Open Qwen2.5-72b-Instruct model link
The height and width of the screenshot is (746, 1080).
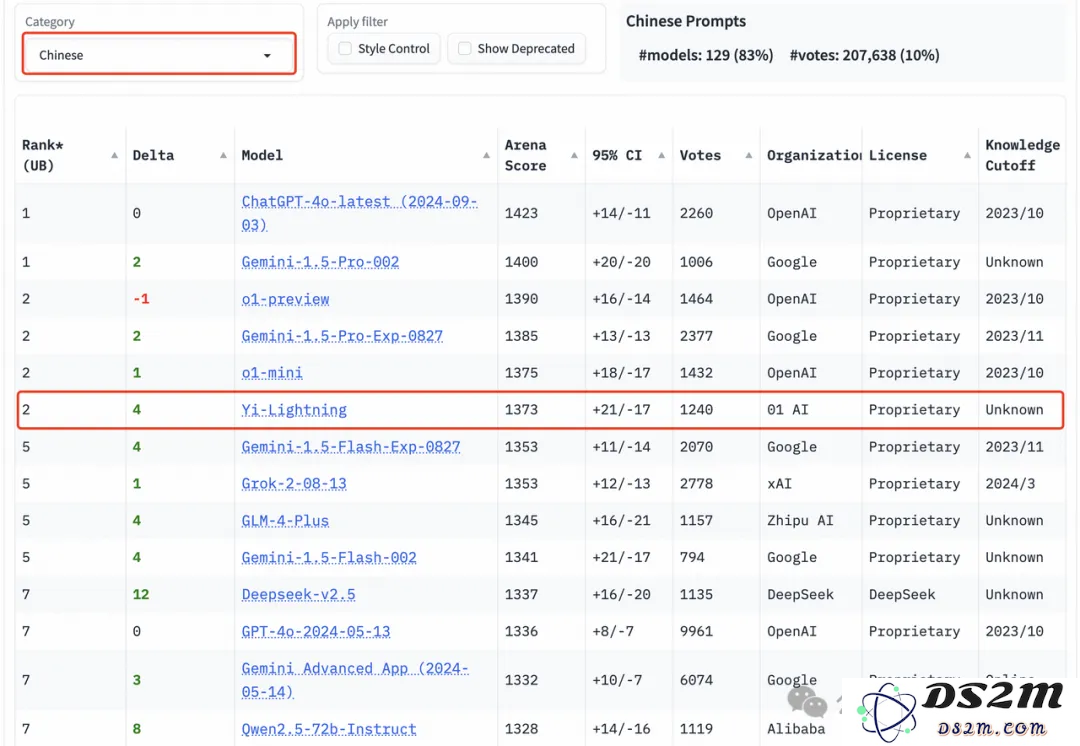pos(329,729)
